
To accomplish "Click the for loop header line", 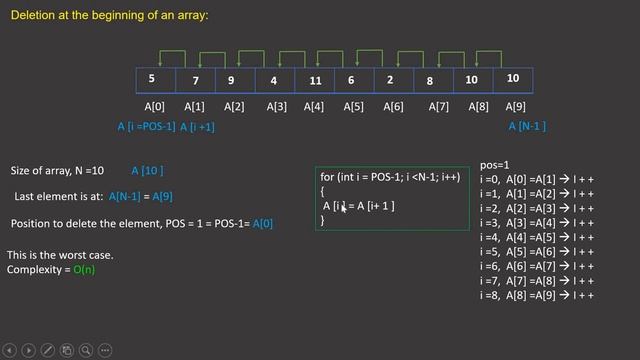I will coord(390,177).
